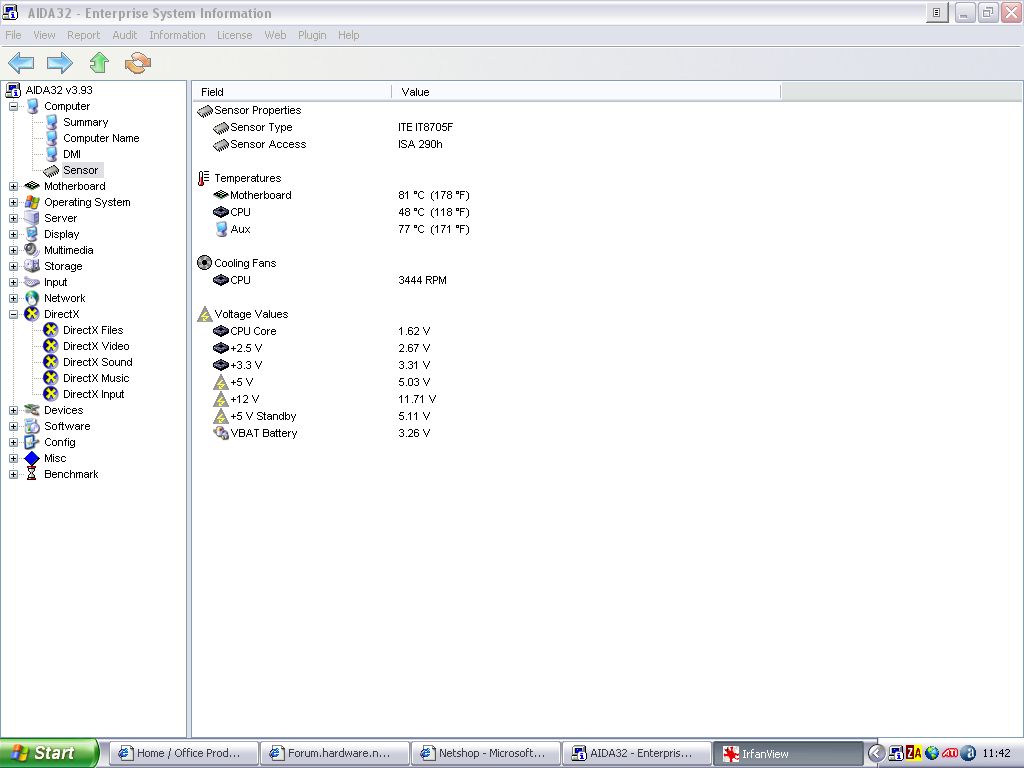The height and width of the screenshot is (768, 1024).
Task: Click the Voltage Values warning icon
Action: click(x=204, y=314)
